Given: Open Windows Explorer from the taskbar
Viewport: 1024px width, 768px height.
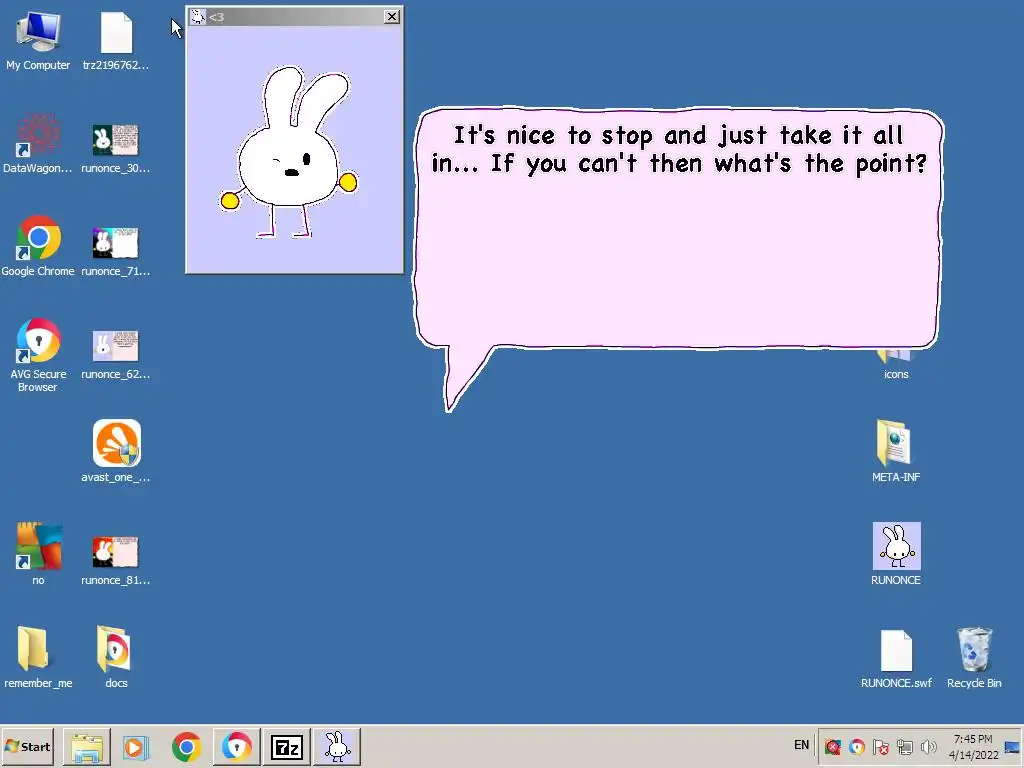Looking at the screenshot, I should 87,746.
